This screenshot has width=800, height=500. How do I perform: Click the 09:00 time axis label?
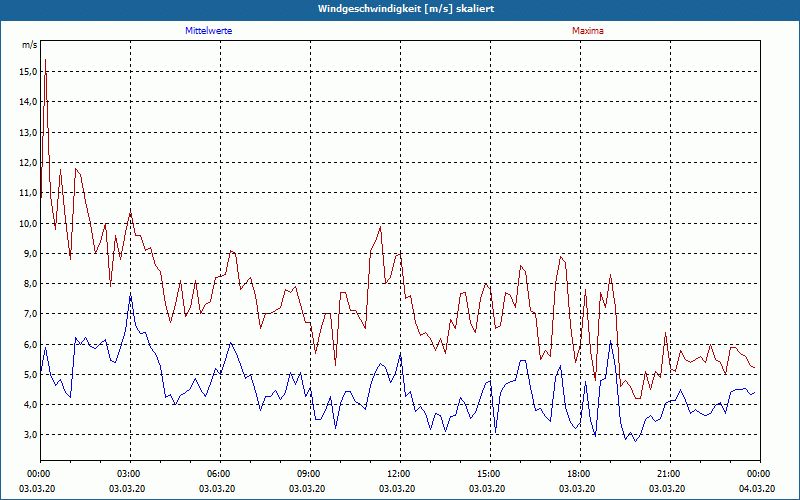coord(311,474)
